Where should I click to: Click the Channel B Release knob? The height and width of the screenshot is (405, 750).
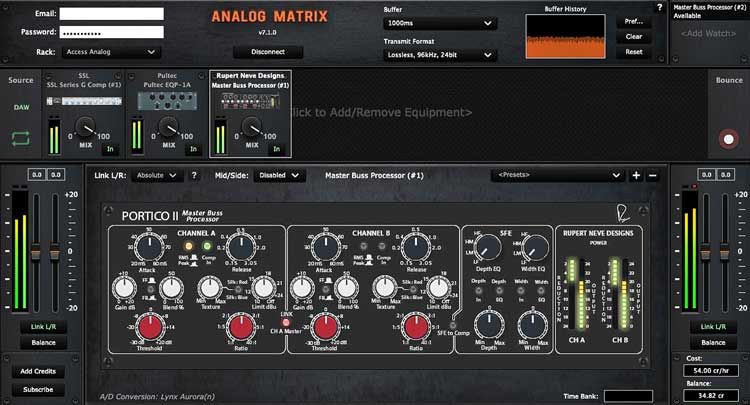tap(416, 248)
